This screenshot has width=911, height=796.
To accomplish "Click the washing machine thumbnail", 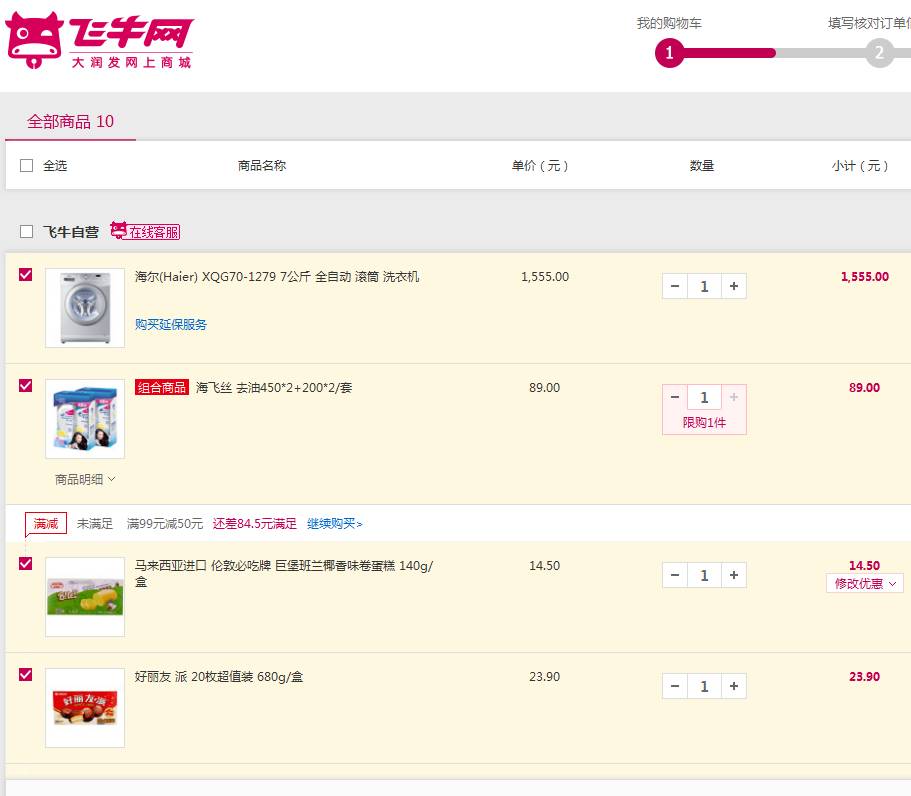I will [x=85, y=308].
